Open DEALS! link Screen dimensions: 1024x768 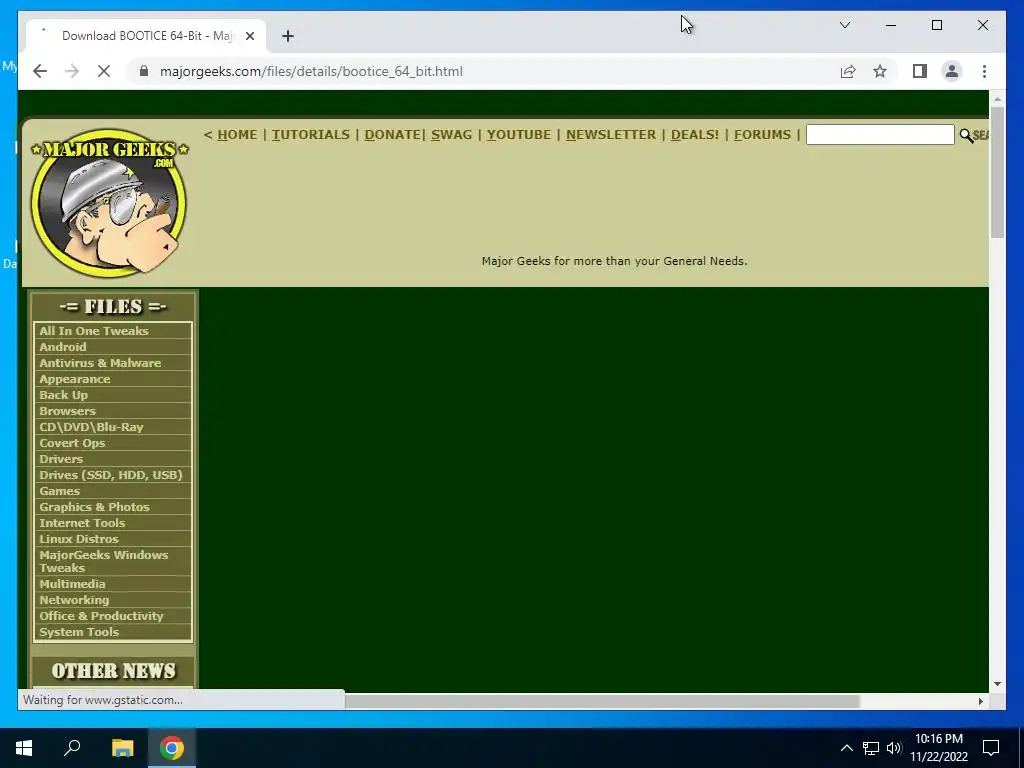click(x=694, y=135)
